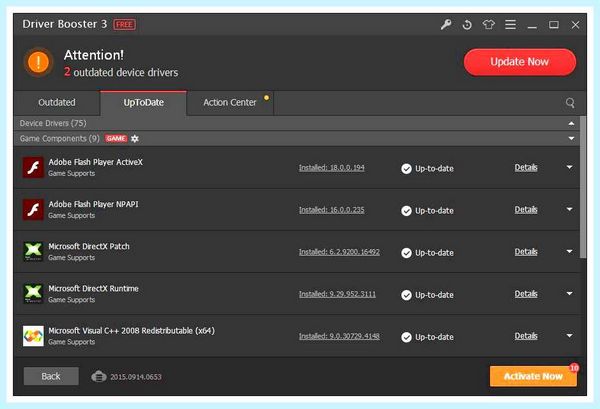Open dropdown arrow for Flash Player NPAPI
Image resolution: width=600 pixels, height=409 pixels.
click(x=569, y=210)
